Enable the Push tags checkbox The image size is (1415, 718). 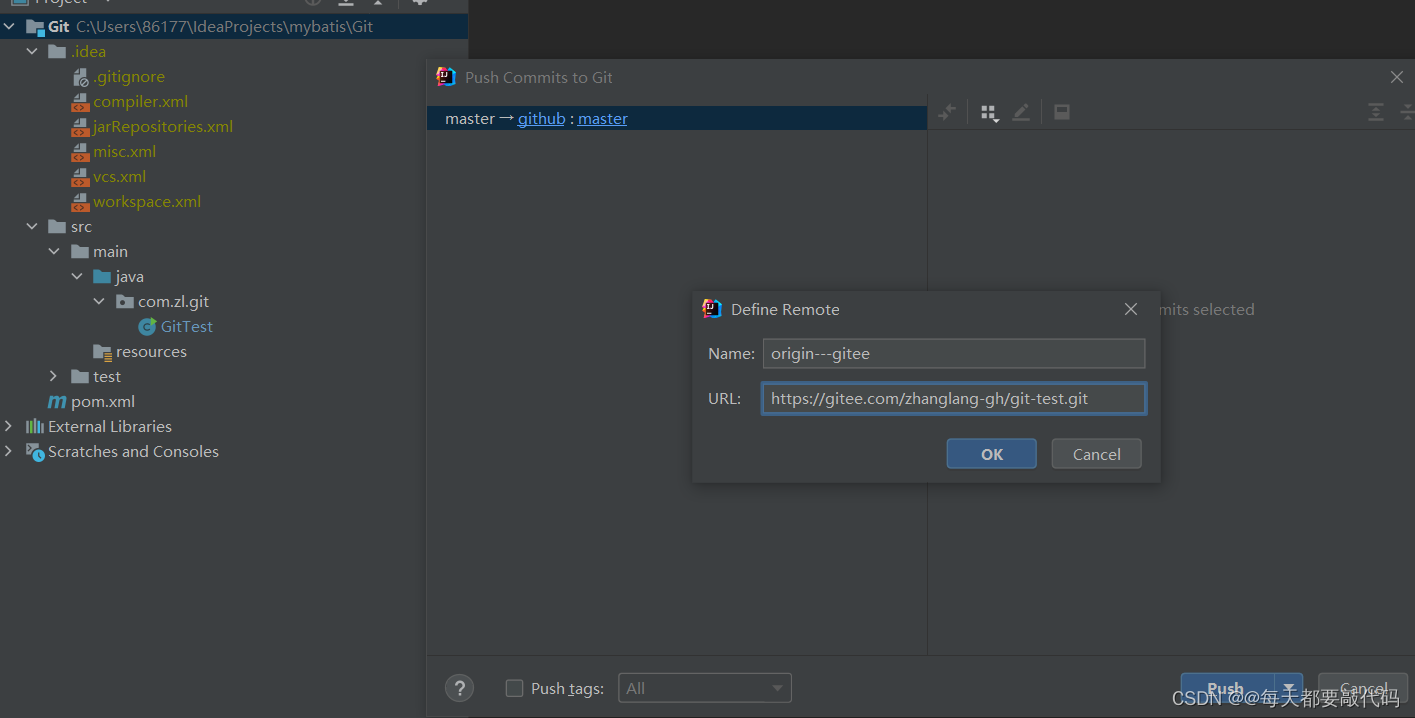tap(514, 688)
